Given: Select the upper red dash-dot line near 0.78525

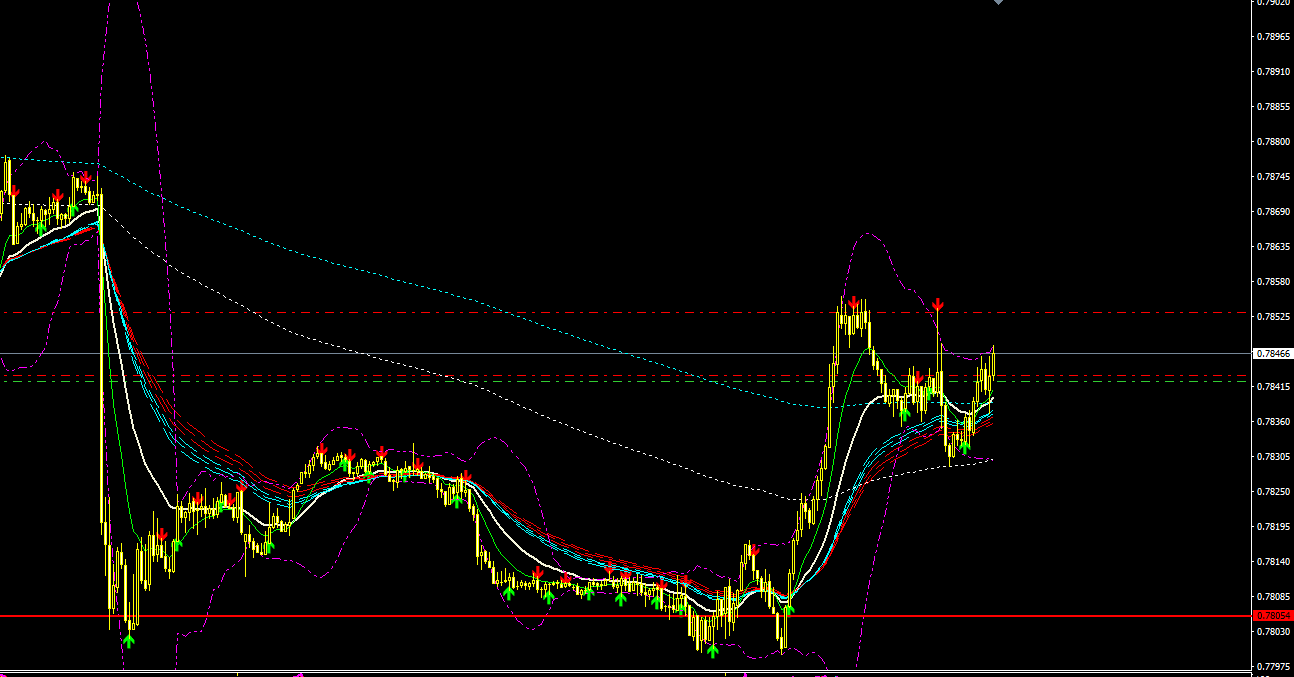Looking at the screenshot, I should click(625, 313).
